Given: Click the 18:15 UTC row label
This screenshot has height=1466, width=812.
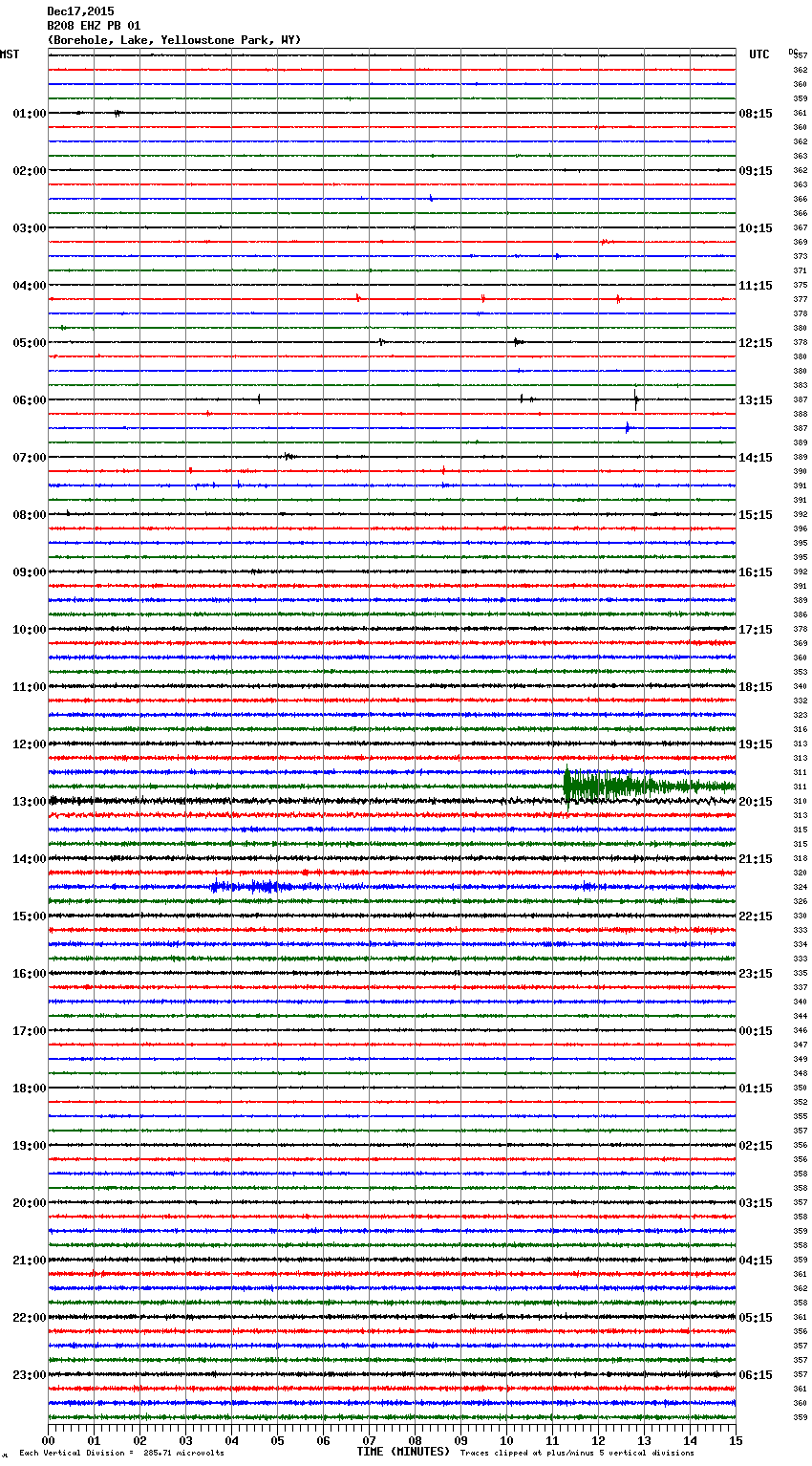Looking at the screenshot, I should pos(756,687).
